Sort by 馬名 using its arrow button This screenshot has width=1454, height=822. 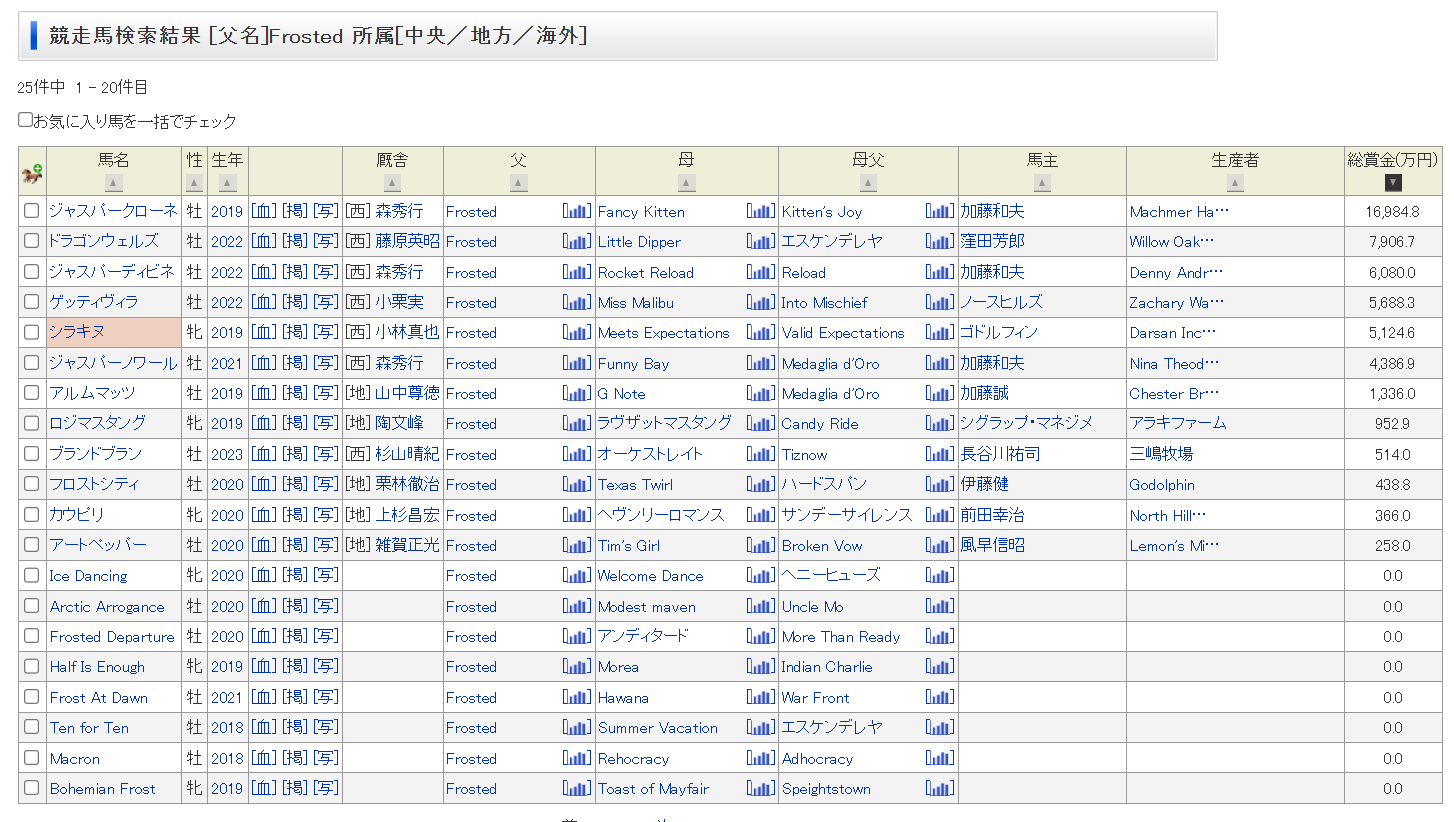pyautogui.click(x=114, y=183)
